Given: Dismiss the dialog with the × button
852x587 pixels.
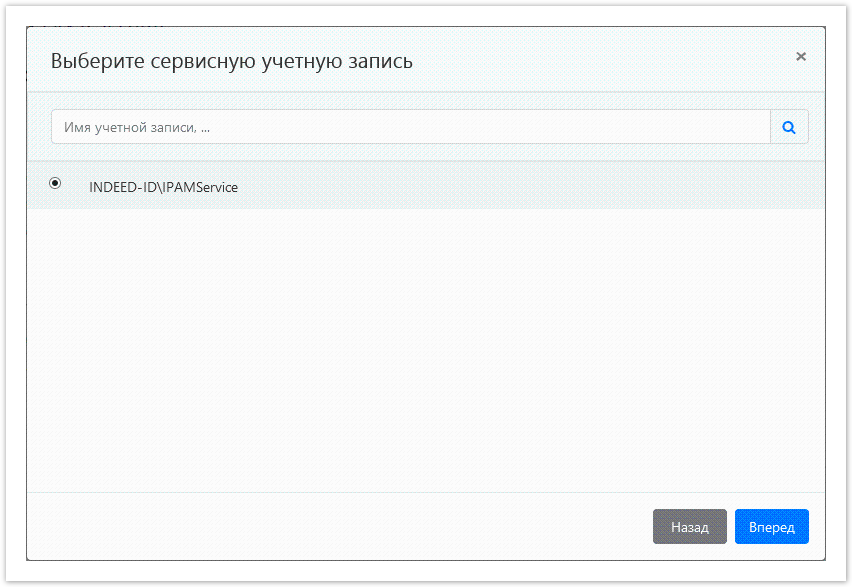Looking at the screenshot, I should (800, 56).
